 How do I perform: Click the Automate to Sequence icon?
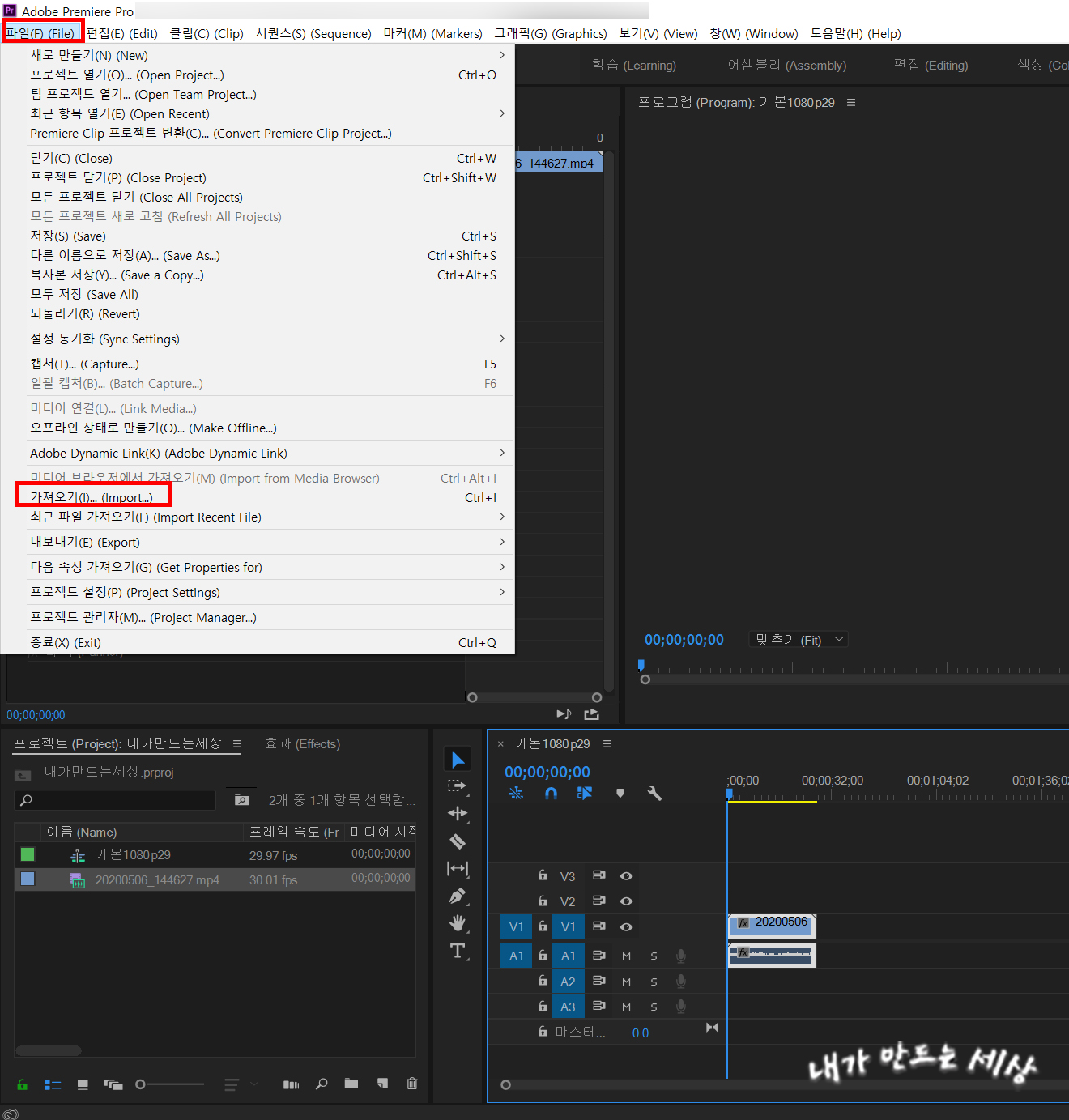point(291,1084)
